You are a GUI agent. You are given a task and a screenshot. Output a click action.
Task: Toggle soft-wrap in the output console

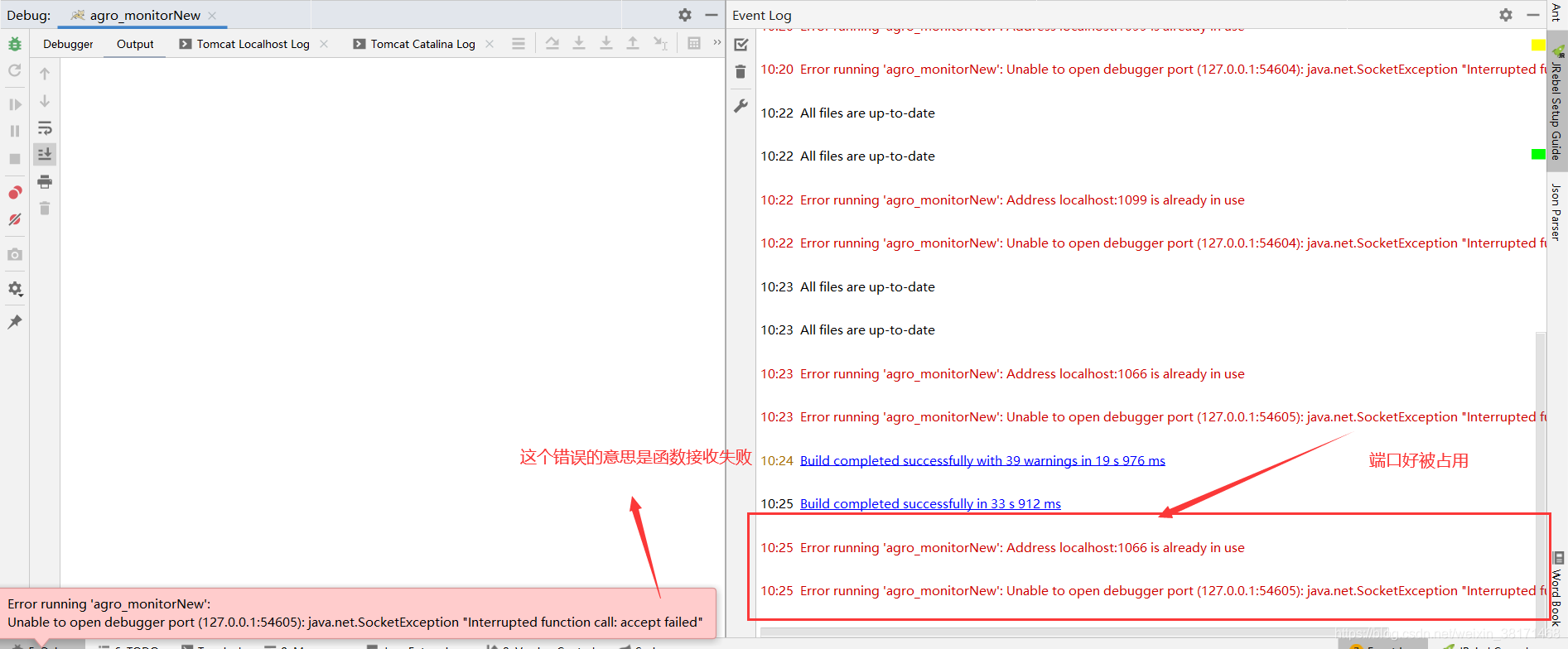tap(45, 128)
